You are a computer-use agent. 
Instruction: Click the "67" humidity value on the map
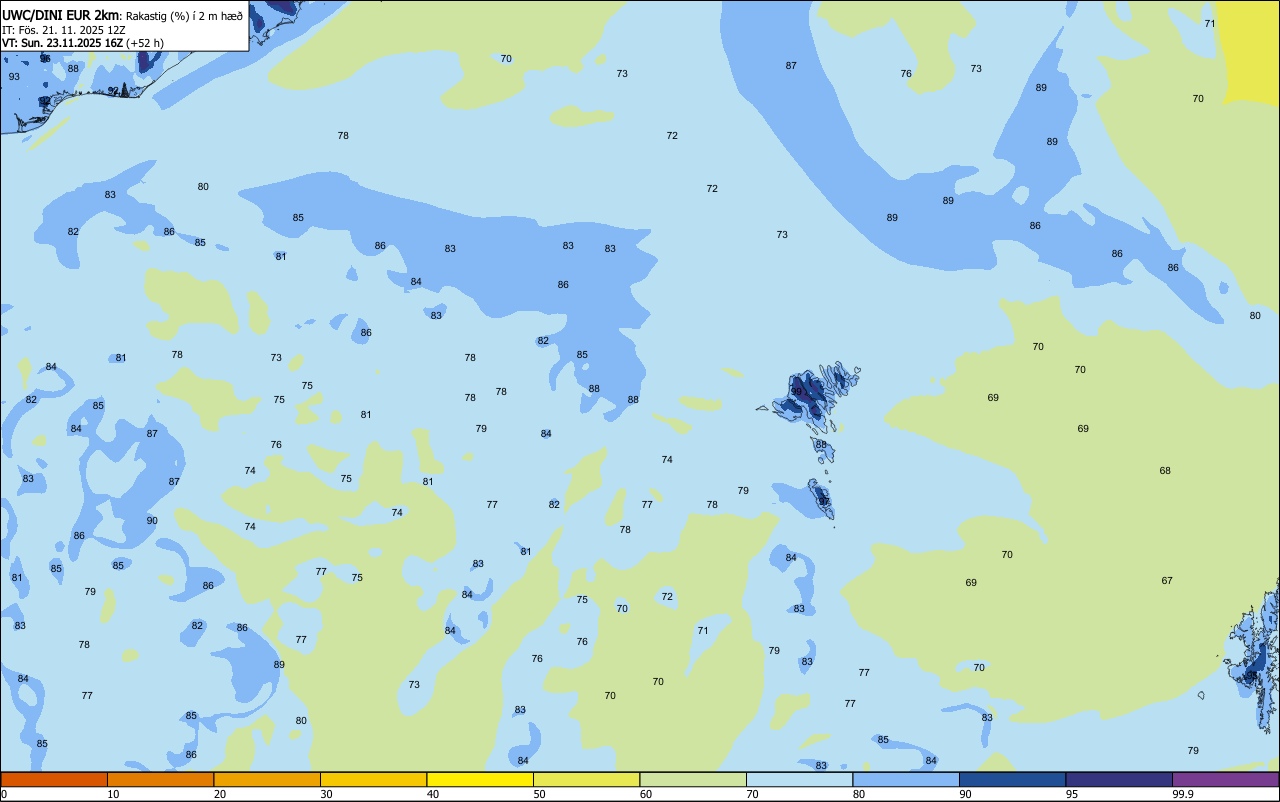point(1167,580)
